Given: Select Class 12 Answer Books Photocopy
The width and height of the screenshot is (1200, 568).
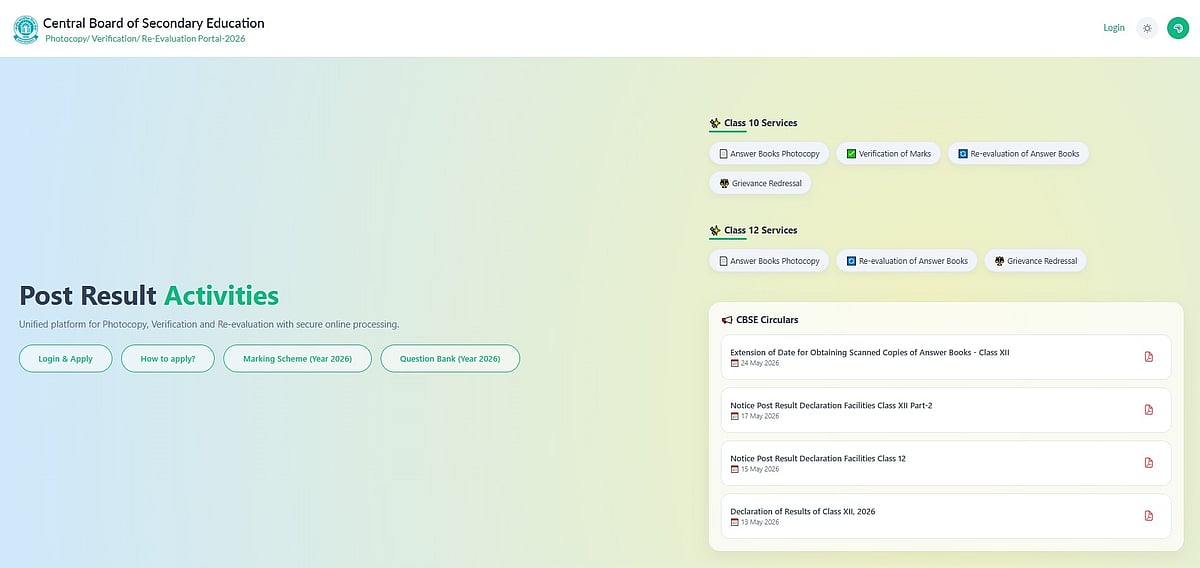Looking at the screenshot, I should click(x=769, y=261).
